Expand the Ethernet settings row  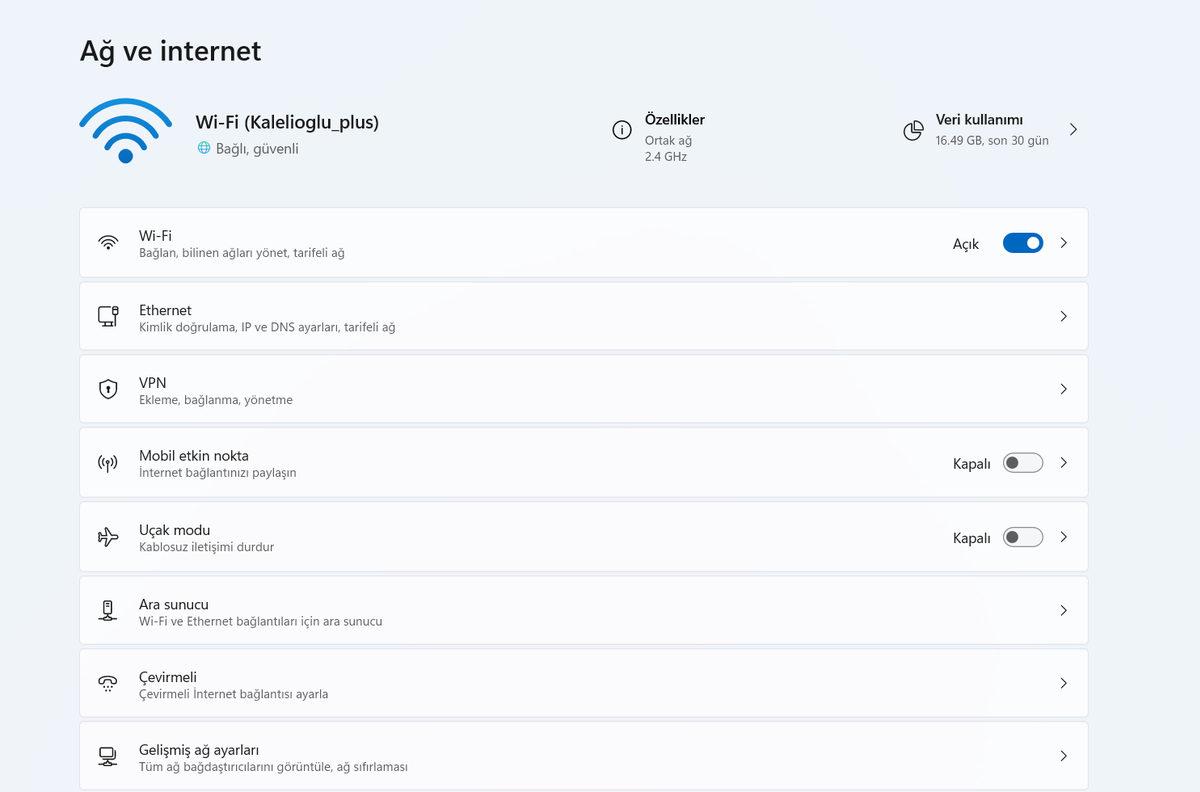pos(1063,316)
